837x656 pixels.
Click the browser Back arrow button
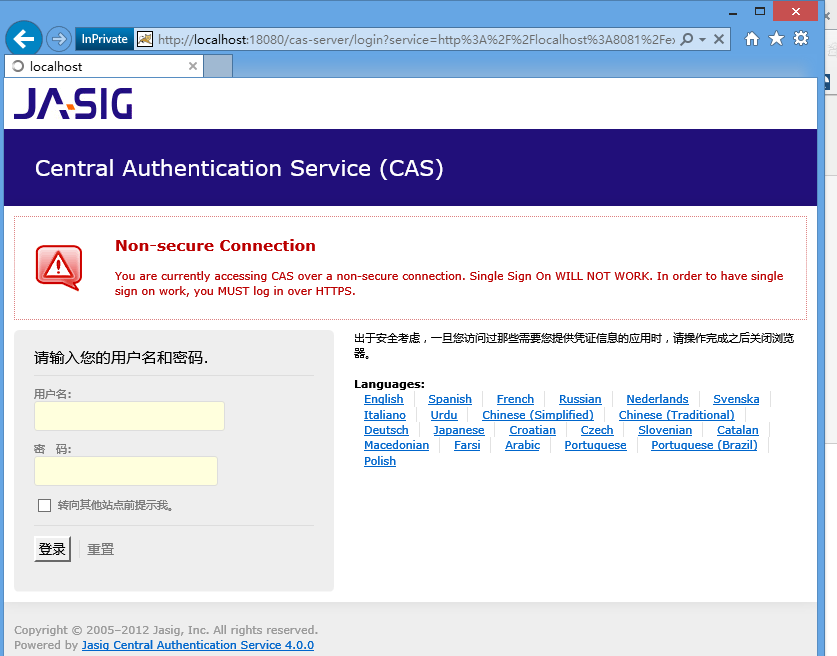[23, 38]
